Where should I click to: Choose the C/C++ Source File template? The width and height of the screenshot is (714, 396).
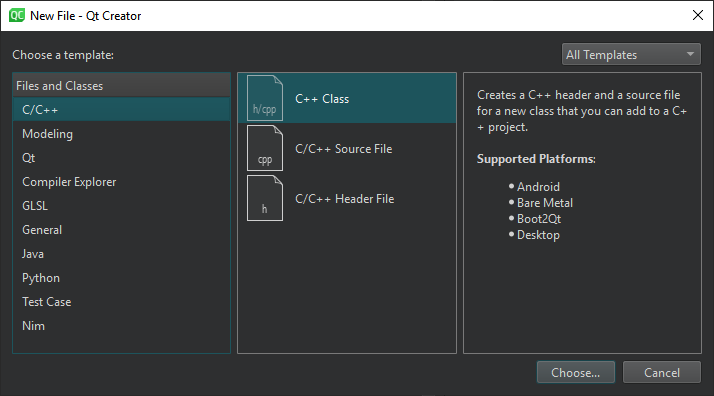pyautogui.click(x=347, y=148)
